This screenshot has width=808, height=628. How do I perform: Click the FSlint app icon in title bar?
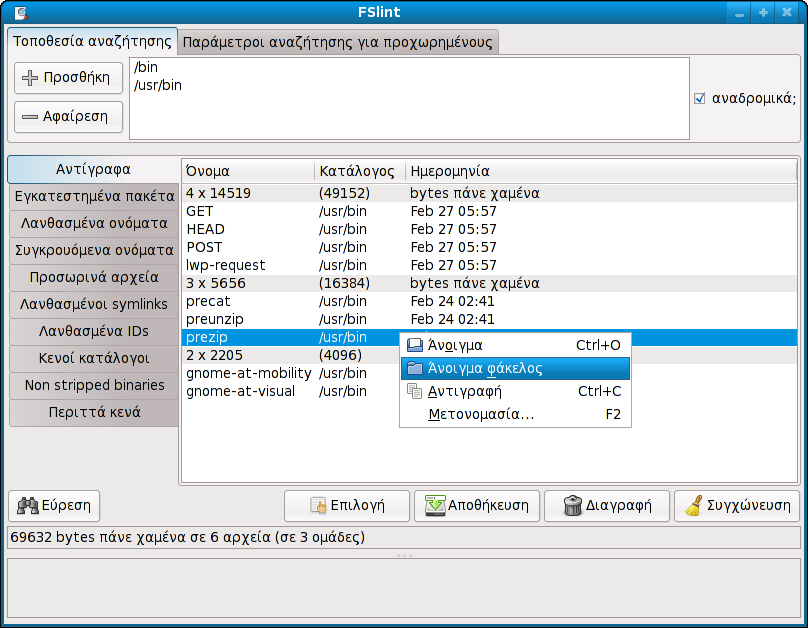21,12
